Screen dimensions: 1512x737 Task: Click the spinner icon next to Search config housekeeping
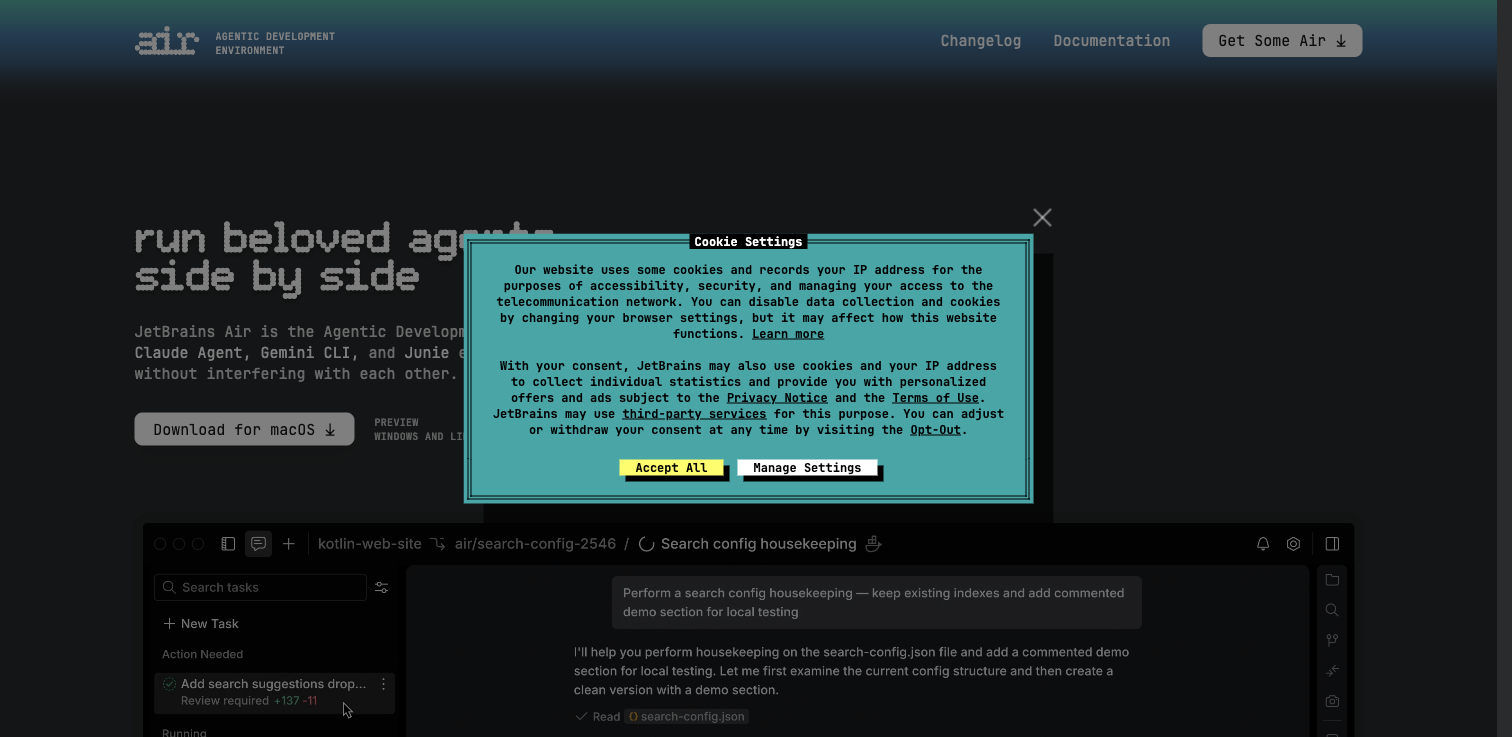pyautogui.click(x=646, y=544)
